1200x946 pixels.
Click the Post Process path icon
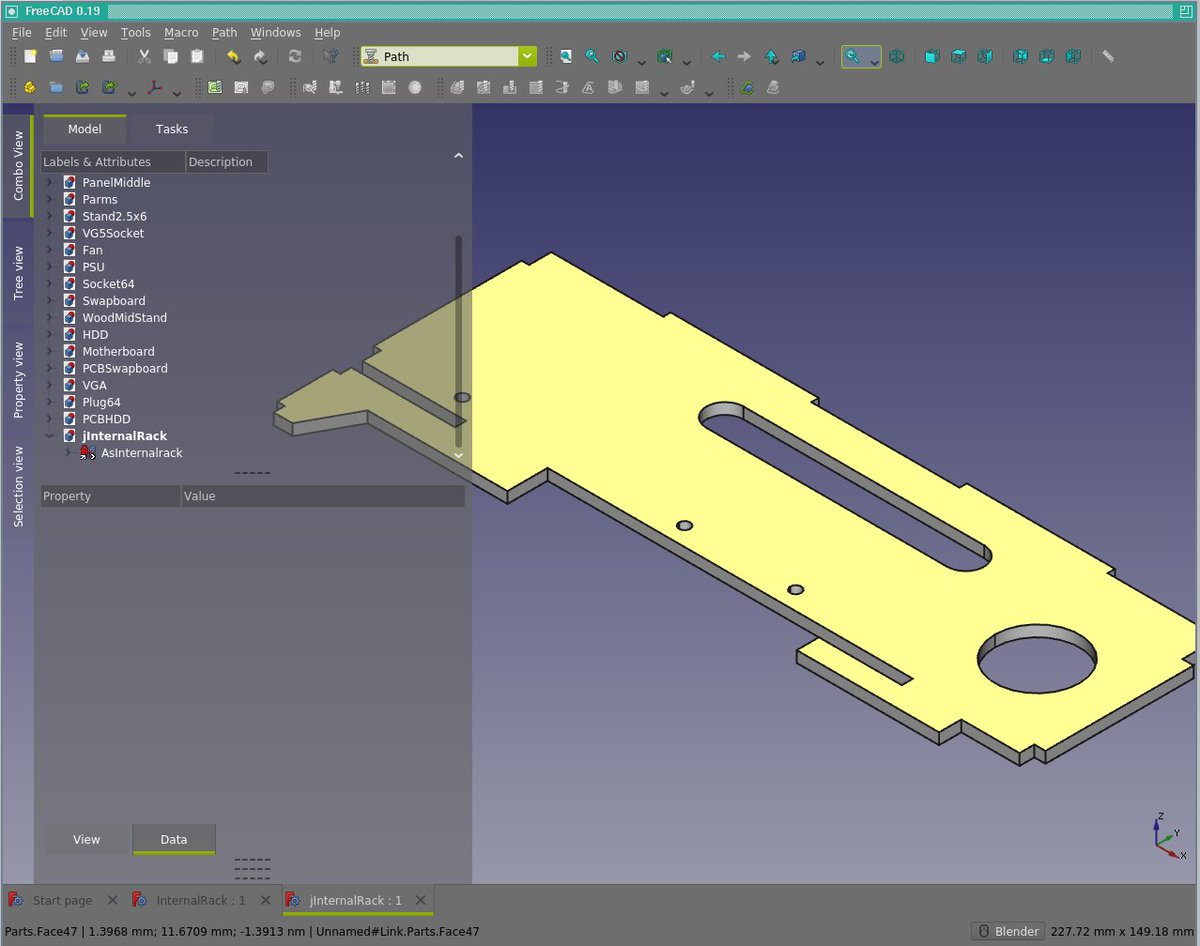(x=241, y=88)
